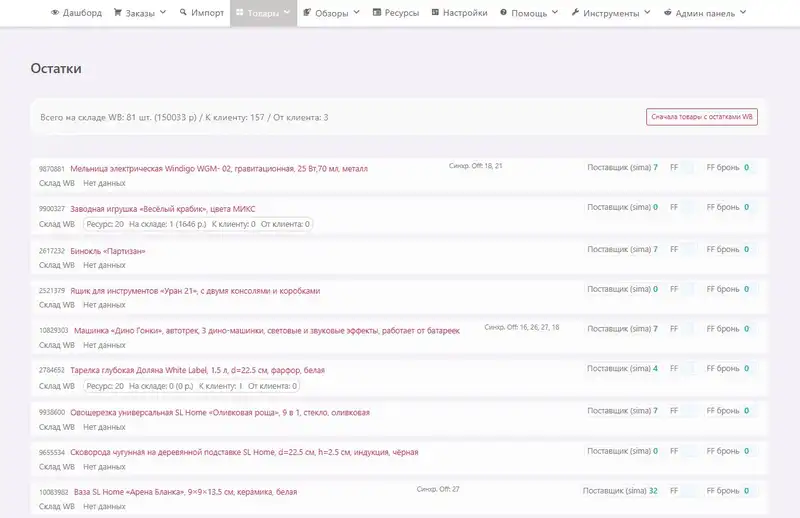Click the text Синхр. Off: 16, 26, 27, 18
Viewport: 800px width, 518px height.
coord(522,327)
